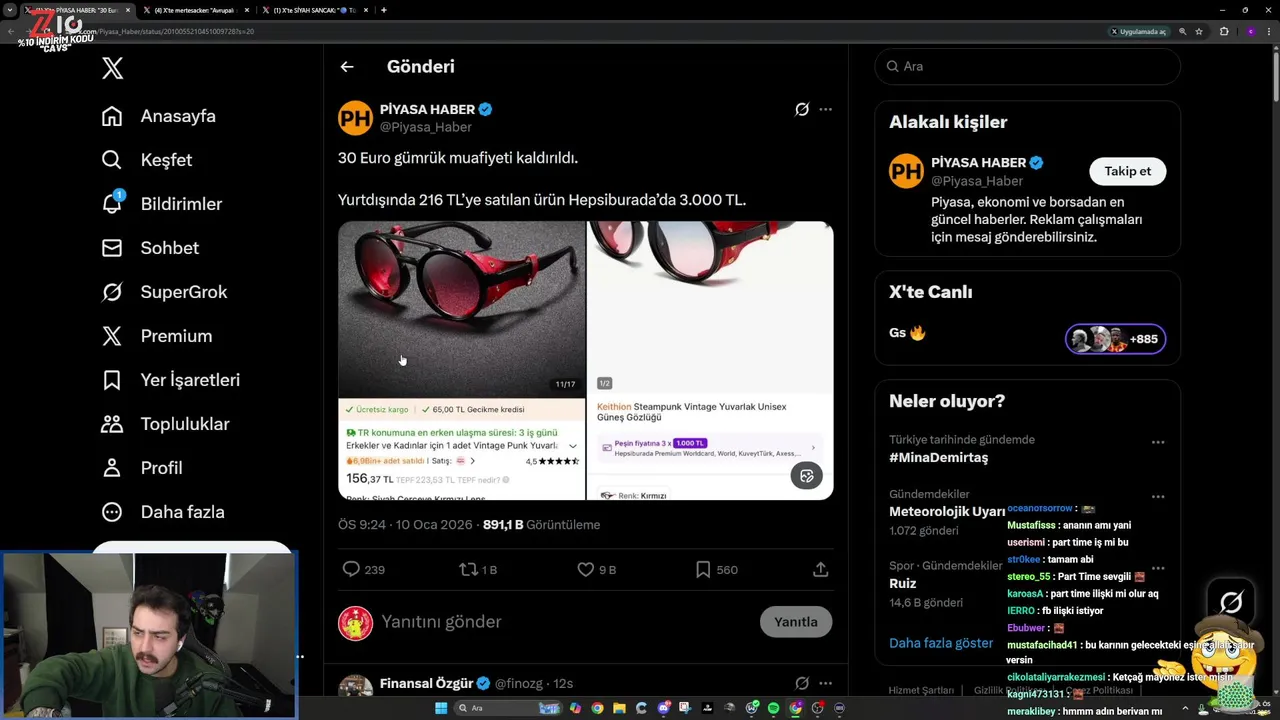Open the left sunglasses product image

pyautogui.click(x=461, y=360)
